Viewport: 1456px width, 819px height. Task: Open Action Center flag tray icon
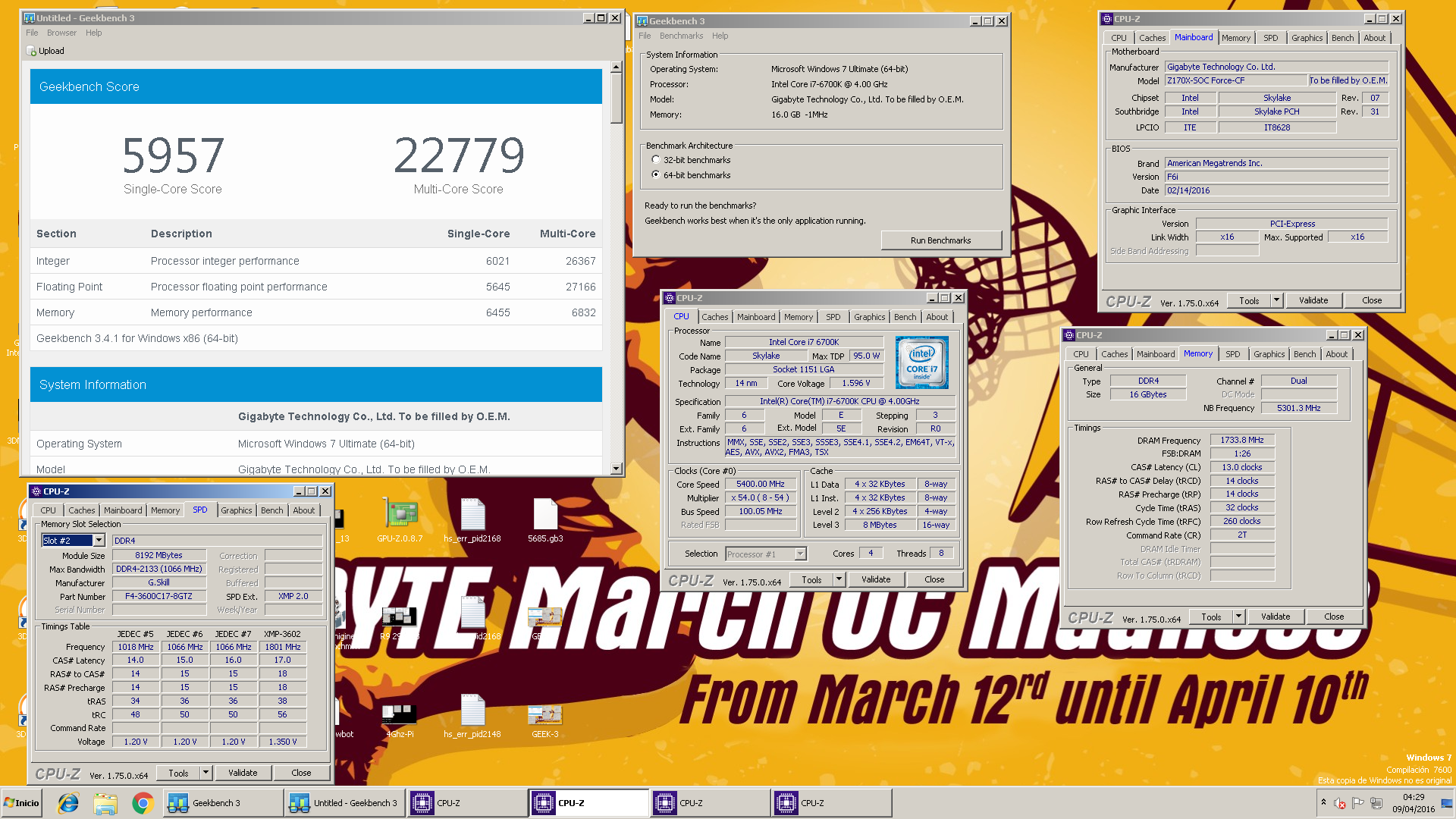coord(1358,803)
